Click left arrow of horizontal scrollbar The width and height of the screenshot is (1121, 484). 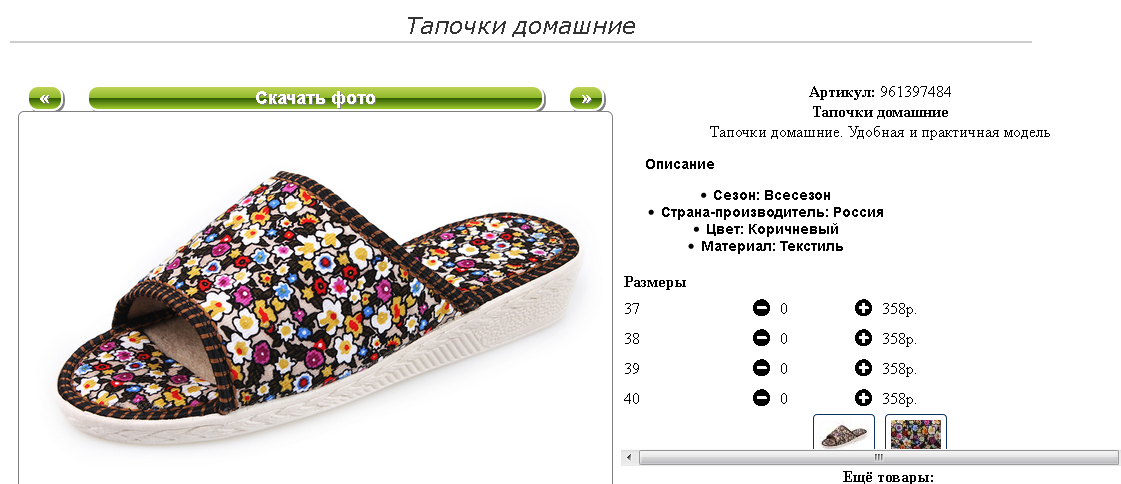pyautogui.click(x=630, y=457)
